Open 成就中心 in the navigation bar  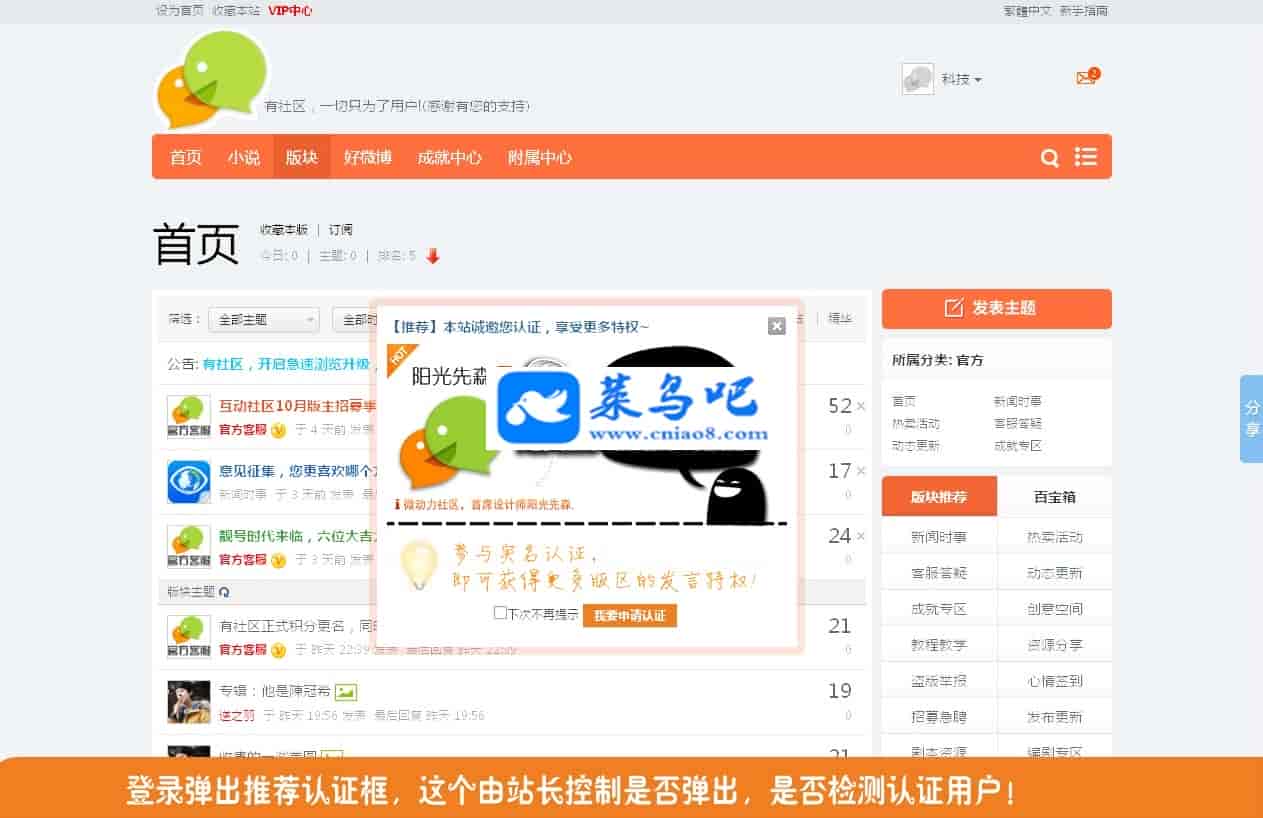point(449,158)
